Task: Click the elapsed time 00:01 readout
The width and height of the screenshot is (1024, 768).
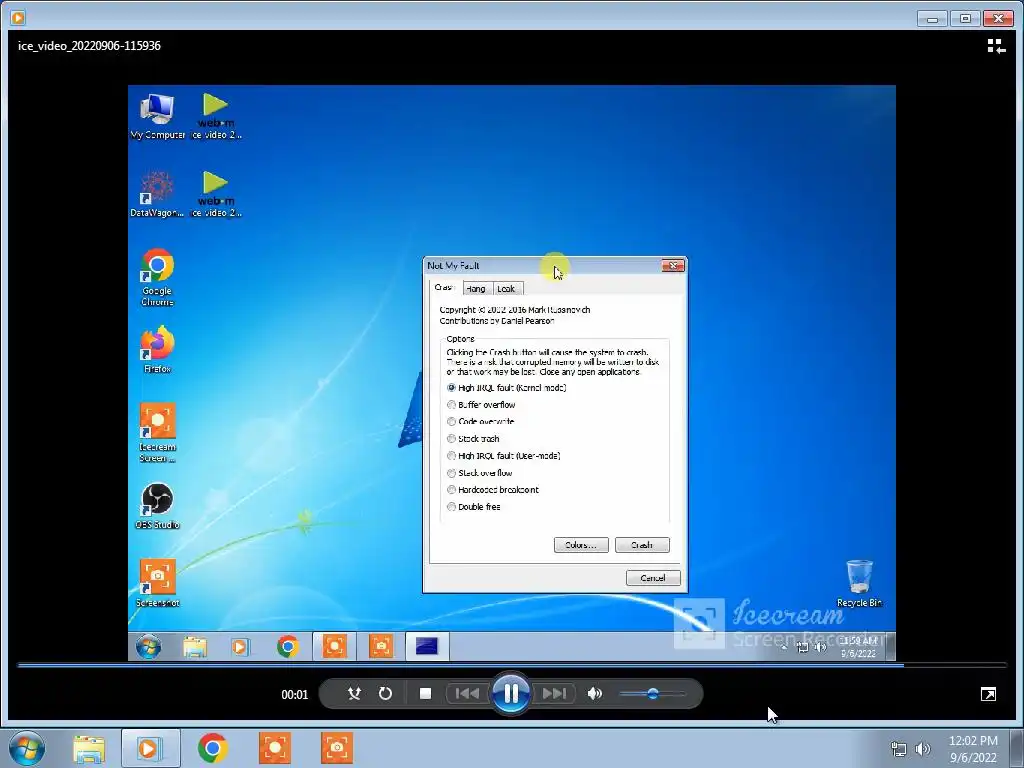Action: click(x=295, y=695)
